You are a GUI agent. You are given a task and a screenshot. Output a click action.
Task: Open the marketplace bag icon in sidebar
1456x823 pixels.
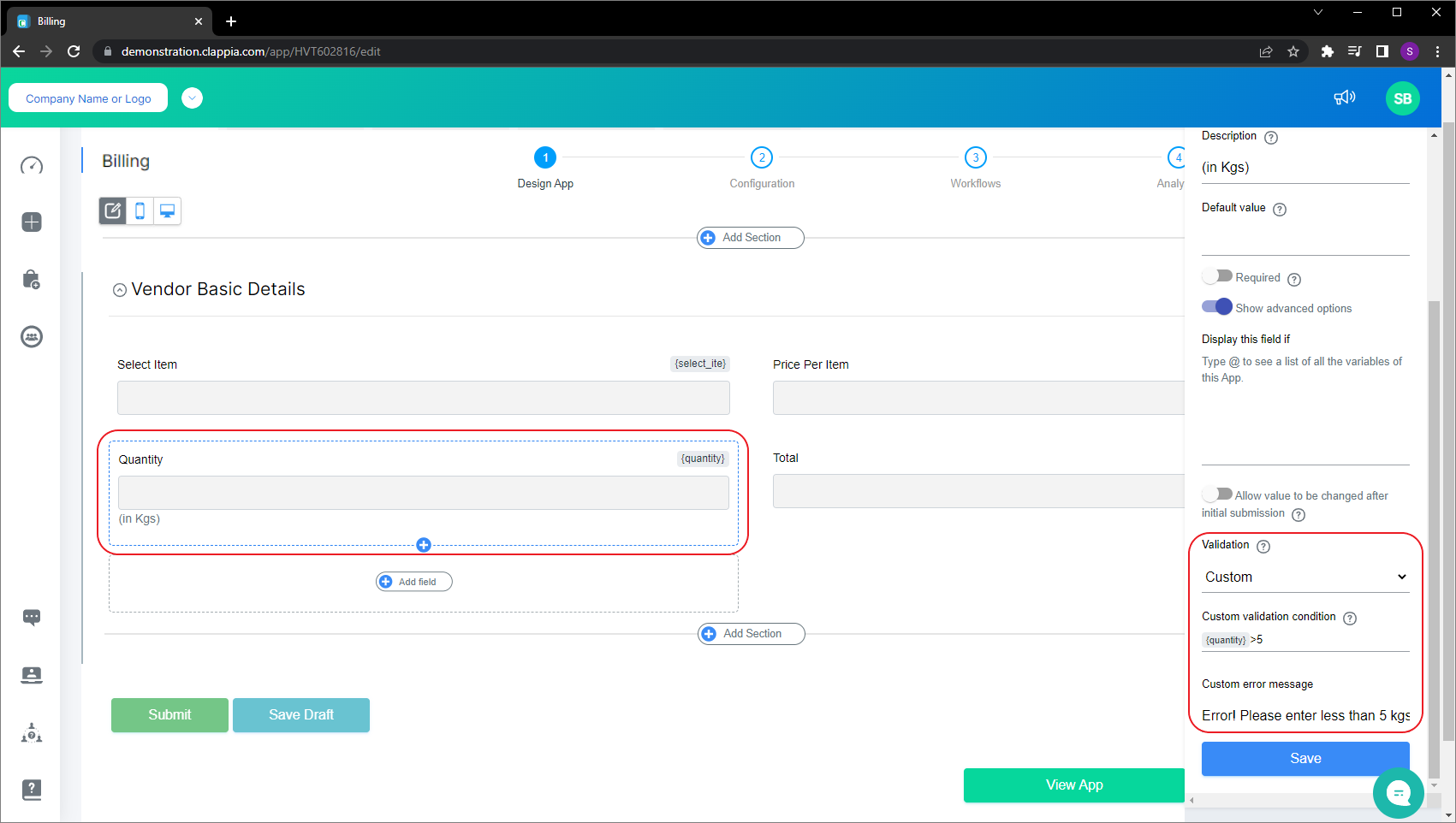[32, 280]
